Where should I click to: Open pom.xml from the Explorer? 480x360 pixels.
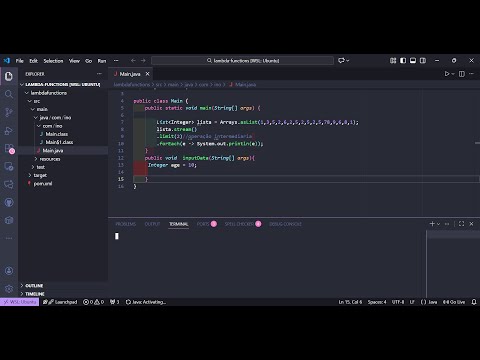point(43,184)
